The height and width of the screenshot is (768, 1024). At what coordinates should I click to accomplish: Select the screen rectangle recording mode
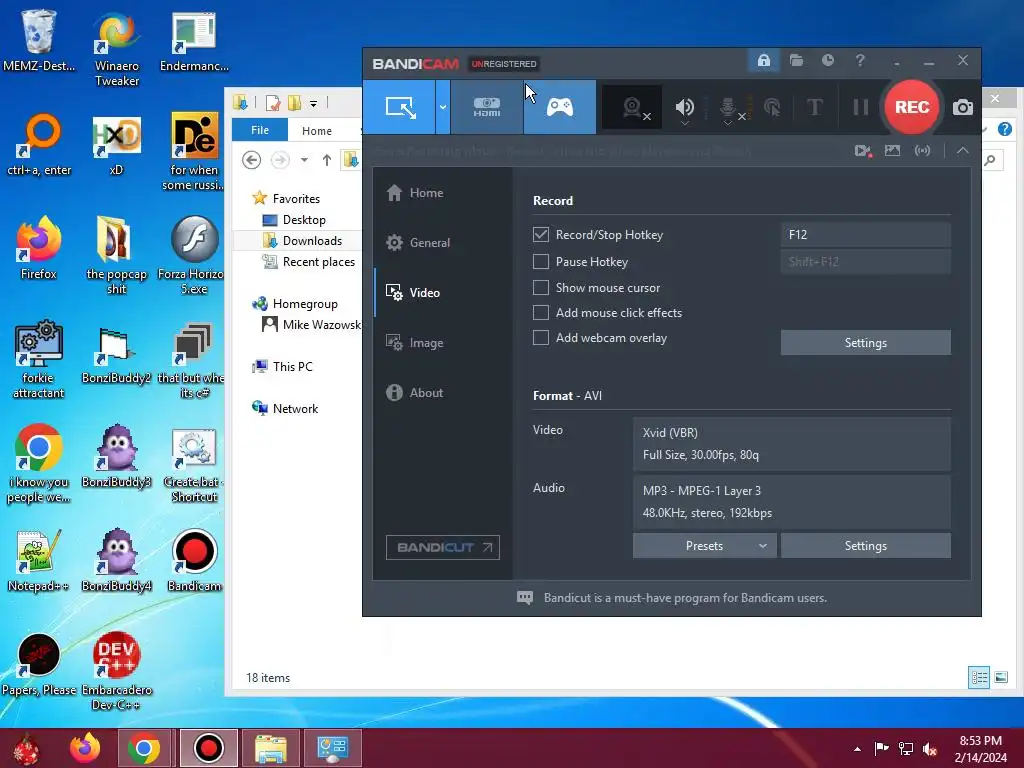point(400,107)
